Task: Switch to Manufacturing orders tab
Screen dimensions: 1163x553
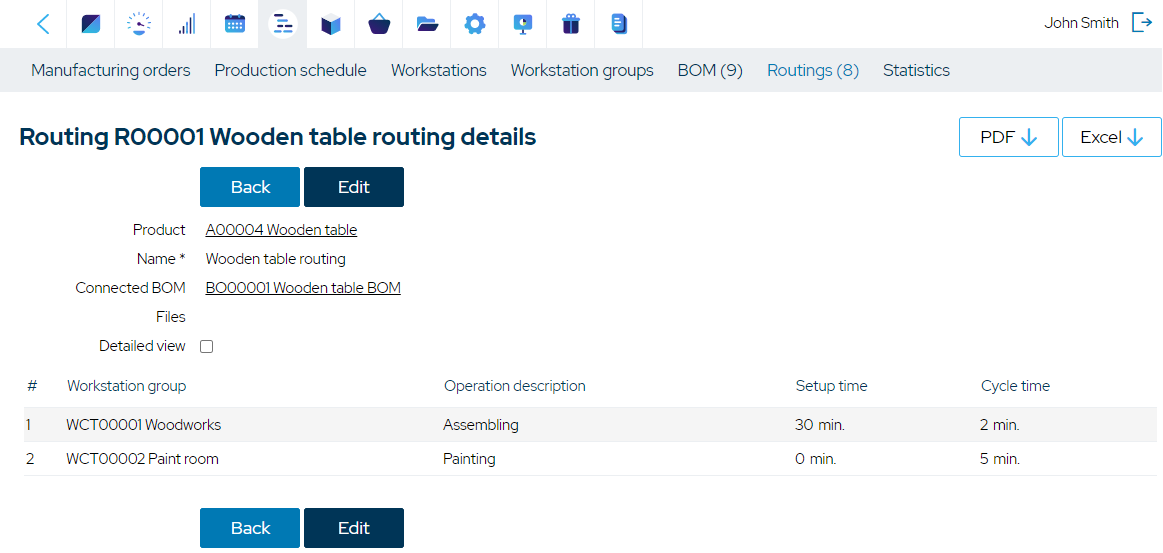Action: [111, 70]
